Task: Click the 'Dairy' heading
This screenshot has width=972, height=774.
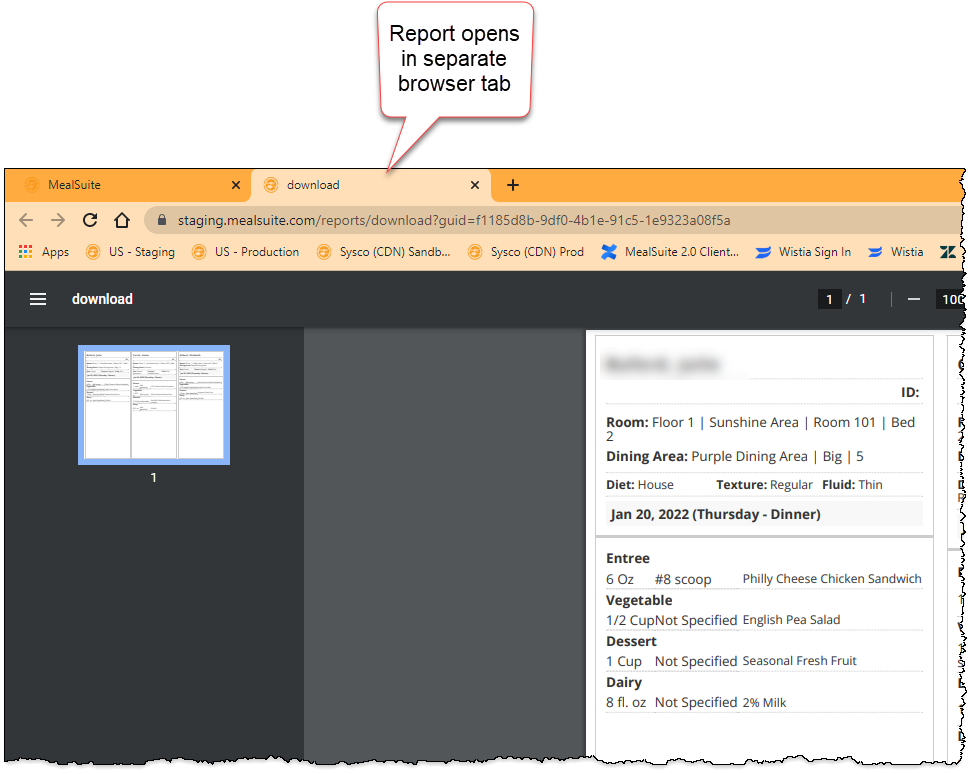Action: pos(624,682)
